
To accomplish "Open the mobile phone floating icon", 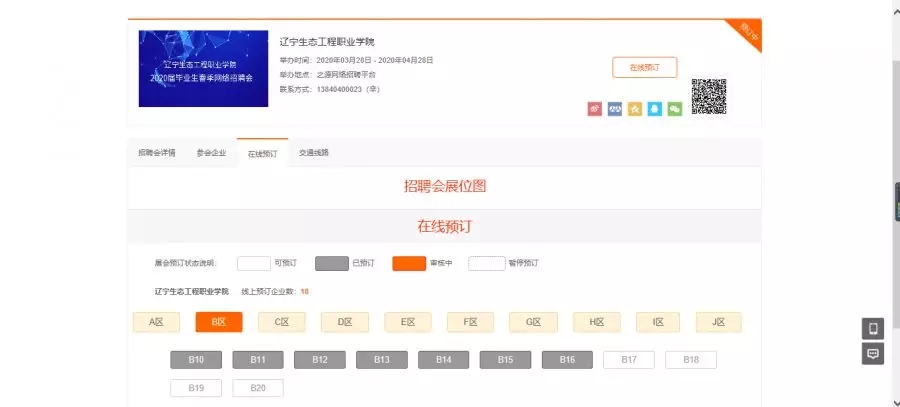I will (872, 329).
